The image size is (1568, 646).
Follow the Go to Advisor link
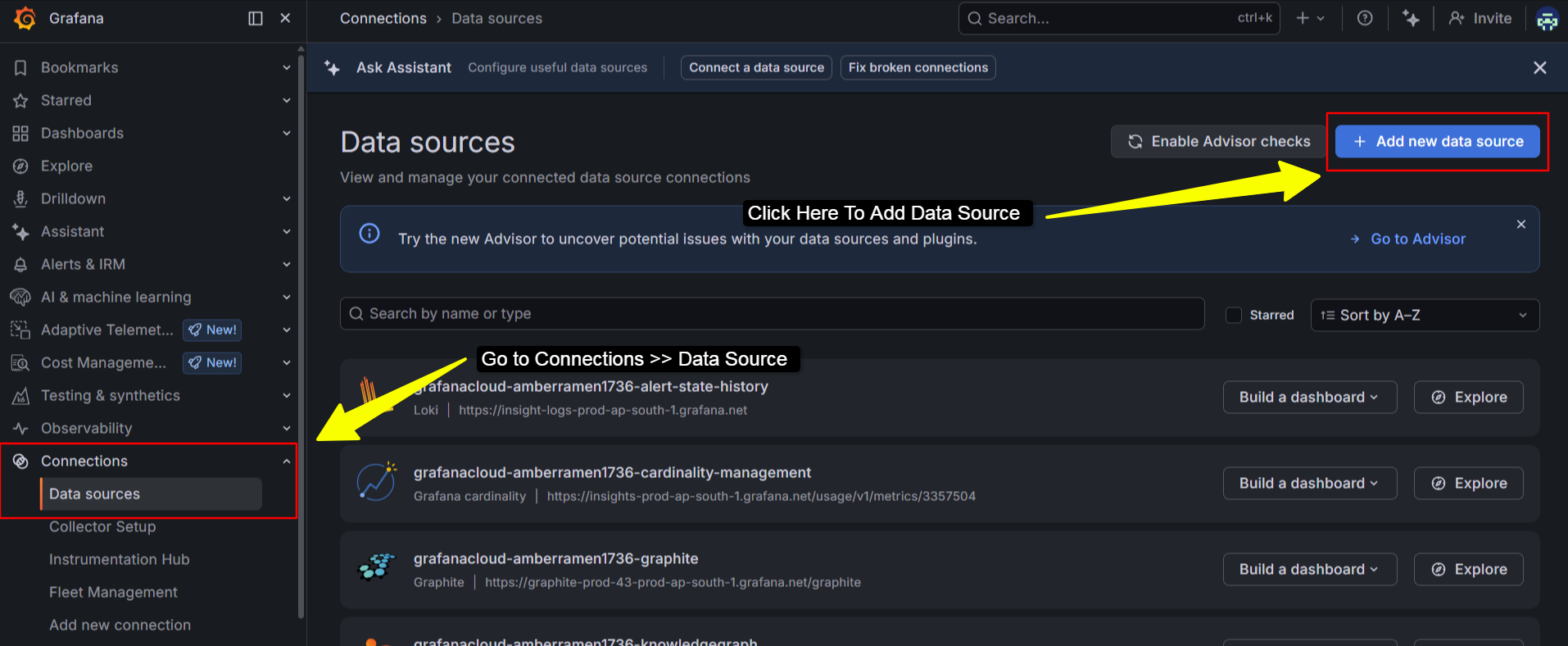1408,239
